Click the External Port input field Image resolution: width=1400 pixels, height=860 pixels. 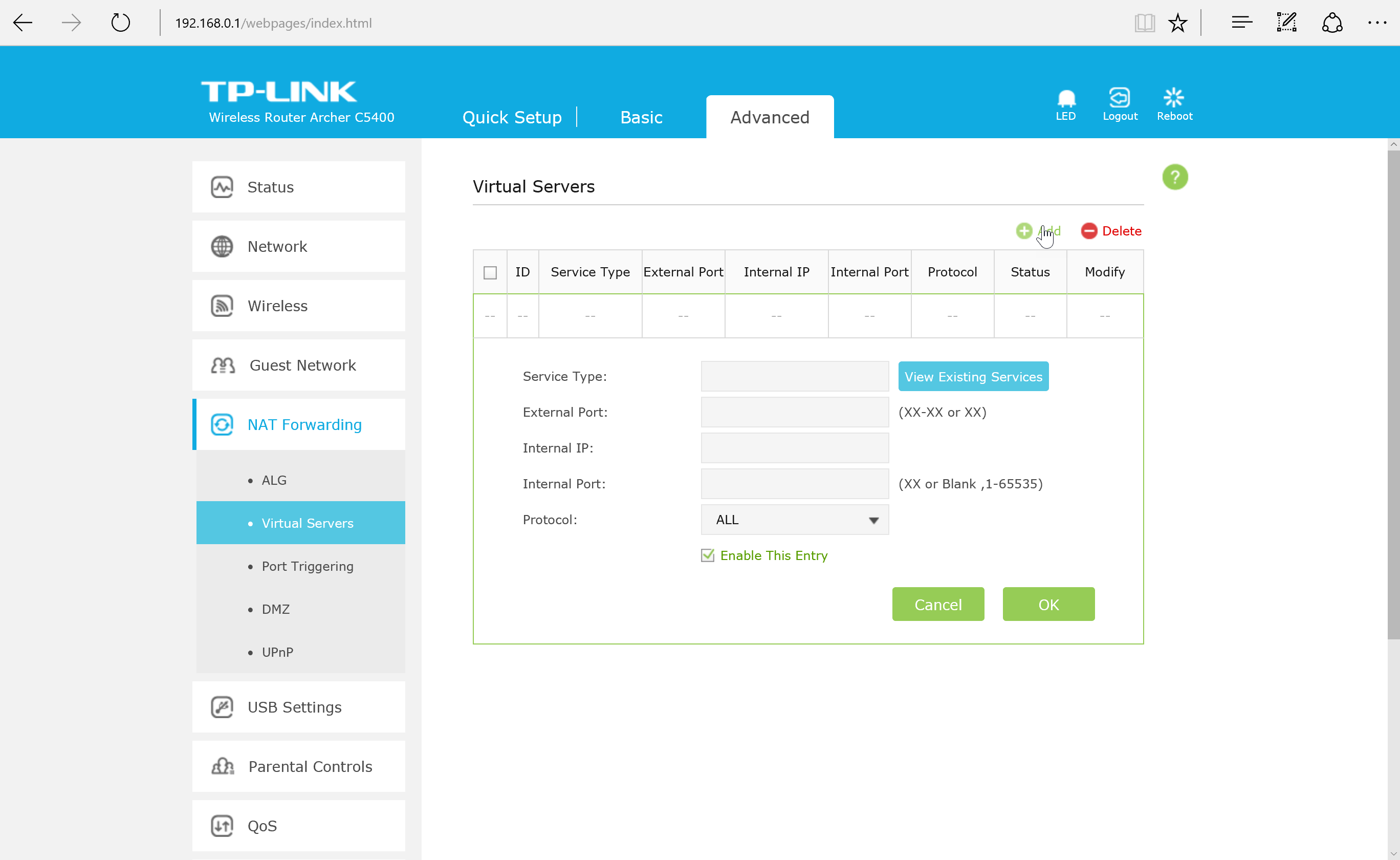click(794, 413)
